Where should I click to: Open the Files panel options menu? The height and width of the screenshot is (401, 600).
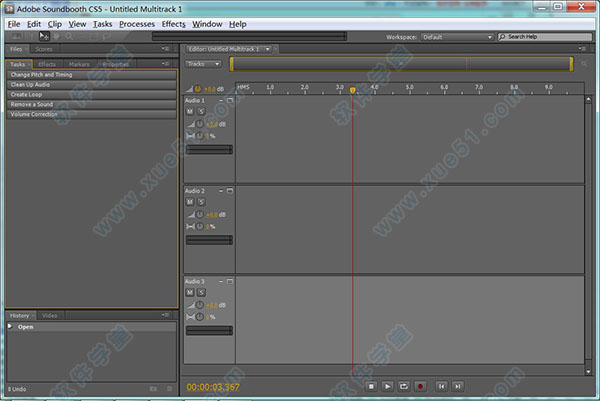[165, 49]
